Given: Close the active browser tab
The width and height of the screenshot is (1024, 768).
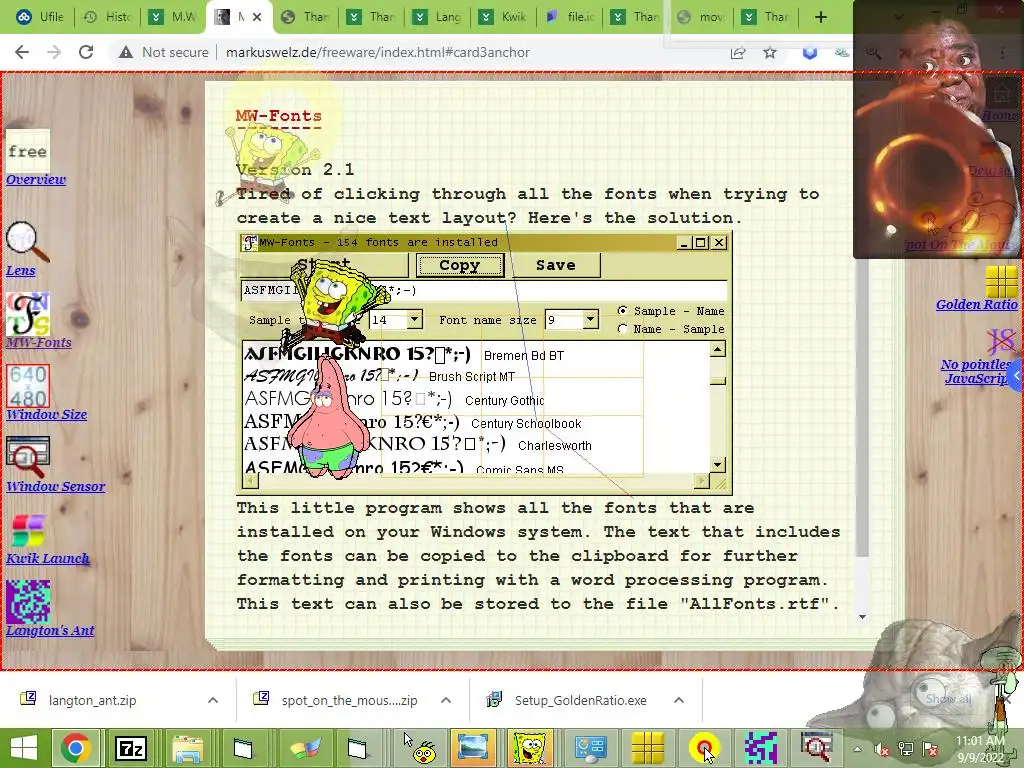Looking at the screenshot, I should (257, 17).
